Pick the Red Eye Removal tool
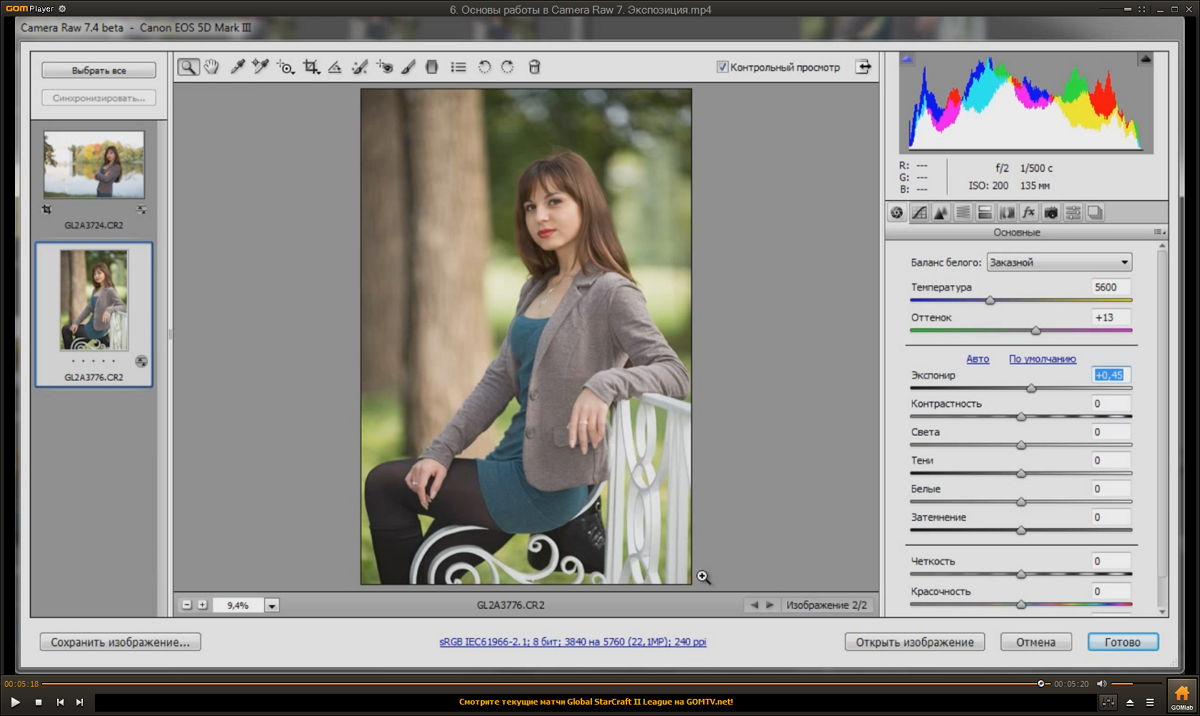The image size is (1200, 716). (385, 67)
